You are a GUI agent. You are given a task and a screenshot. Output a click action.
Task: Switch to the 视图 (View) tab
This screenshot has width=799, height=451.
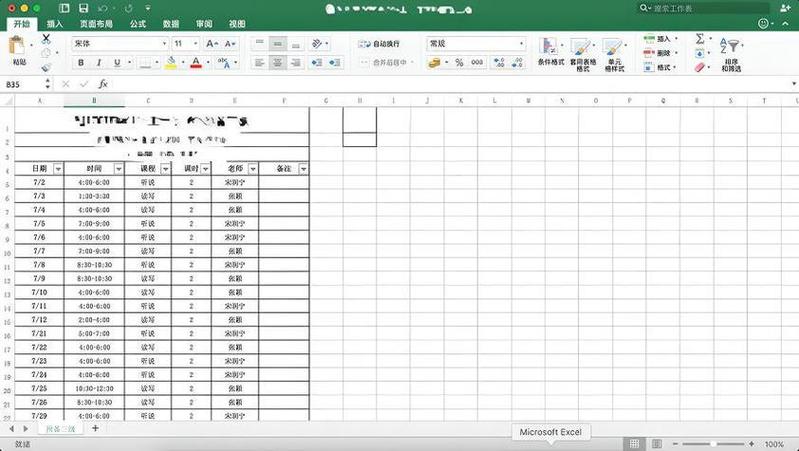pos(237,24)
